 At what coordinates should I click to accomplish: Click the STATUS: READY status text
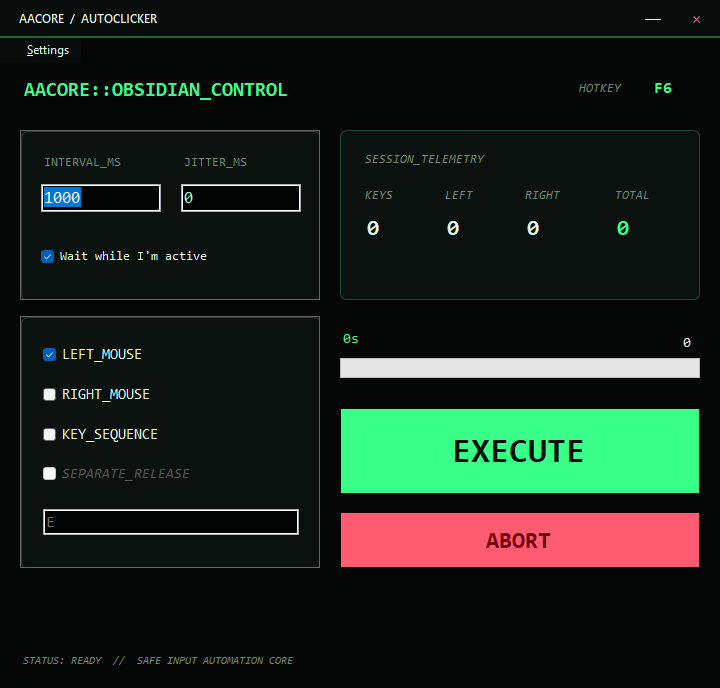coord(62,660)
